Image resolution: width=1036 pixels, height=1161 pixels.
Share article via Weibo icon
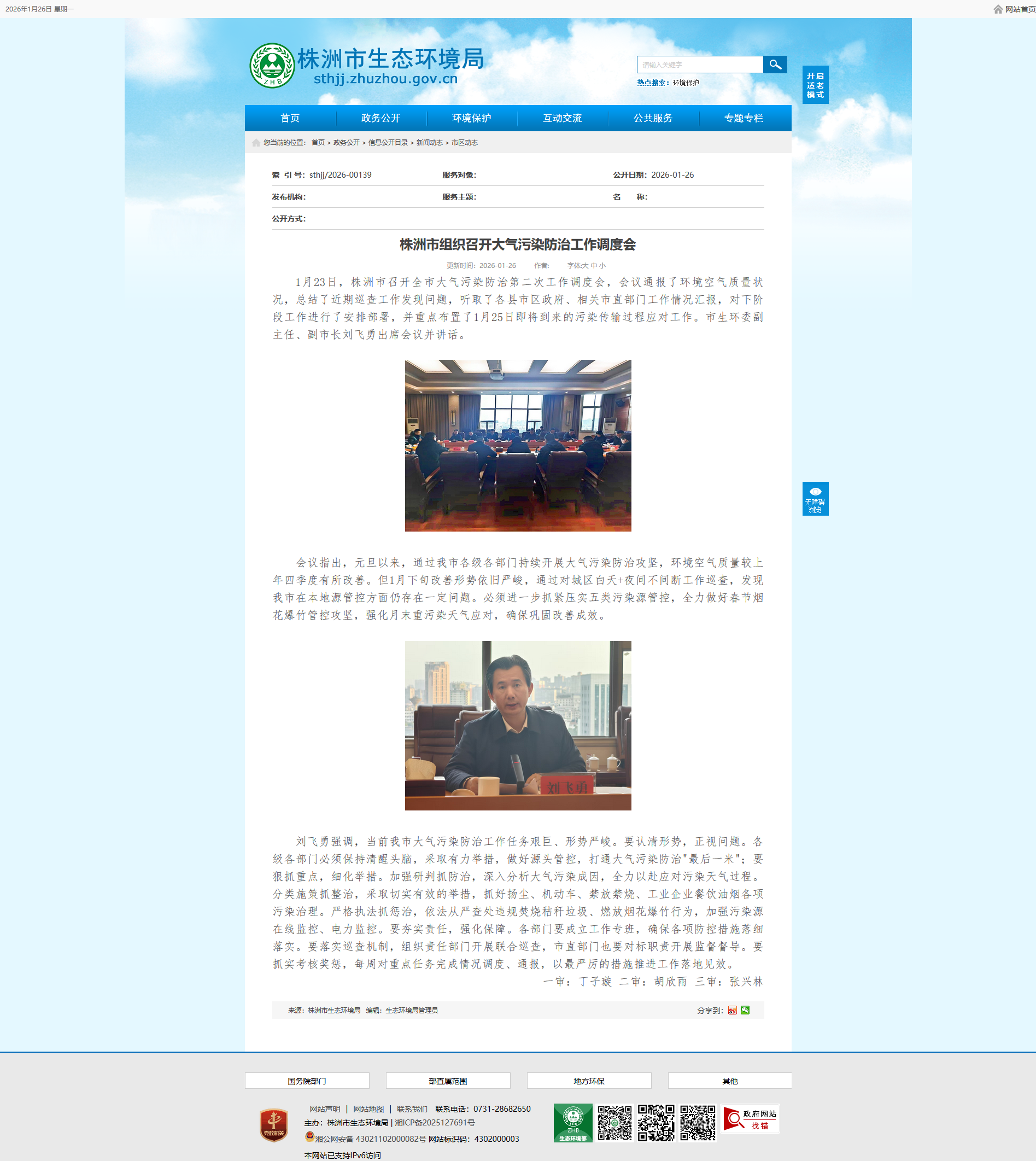pos(733,1010)
